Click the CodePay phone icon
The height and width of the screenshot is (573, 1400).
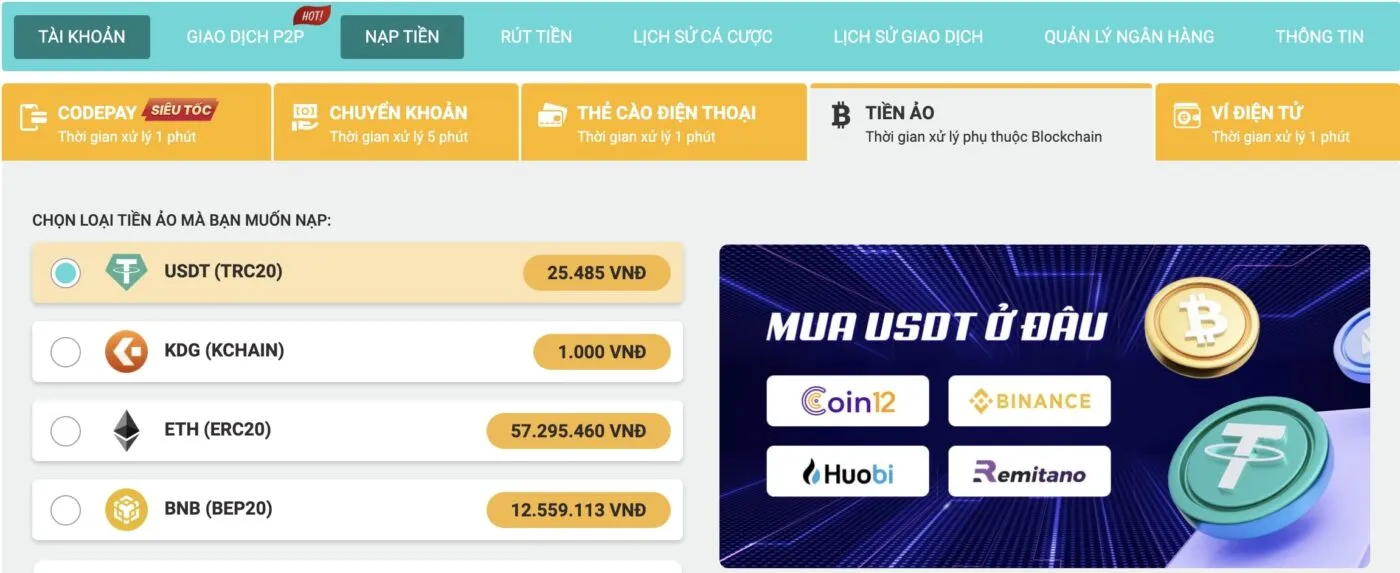click(34, 118)
